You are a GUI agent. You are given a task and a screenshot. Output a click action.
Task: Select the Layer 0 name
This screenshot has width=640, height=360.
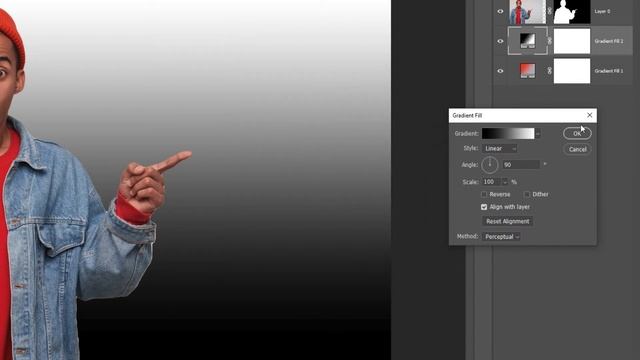coord(602,11)
